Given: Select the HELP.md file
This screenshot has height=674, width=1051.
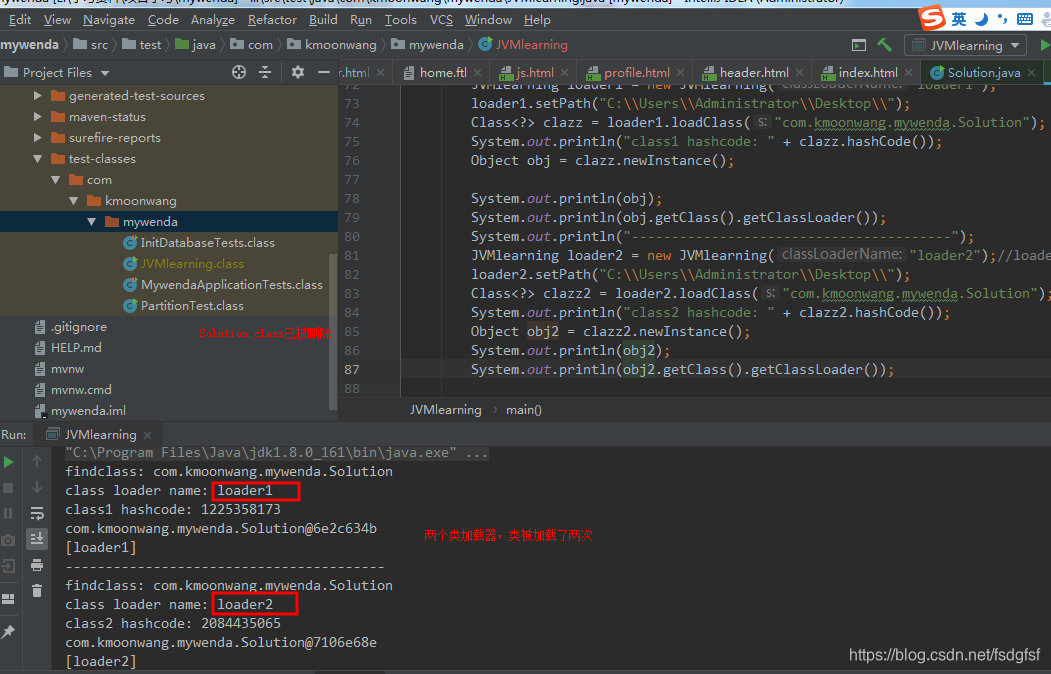Looking at the screenshot, I should point(68,348).
